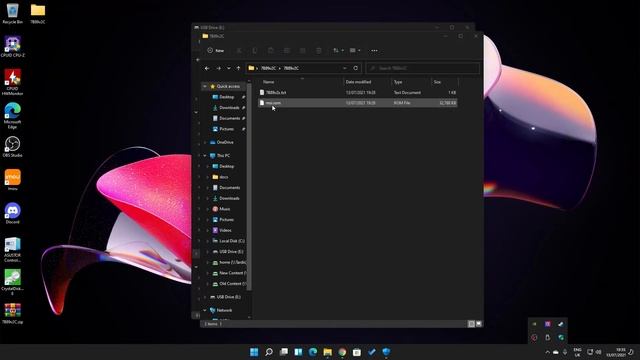640x360 pixels.
Task: Open taskbar Search magnifier
Action: coord(269,352)
